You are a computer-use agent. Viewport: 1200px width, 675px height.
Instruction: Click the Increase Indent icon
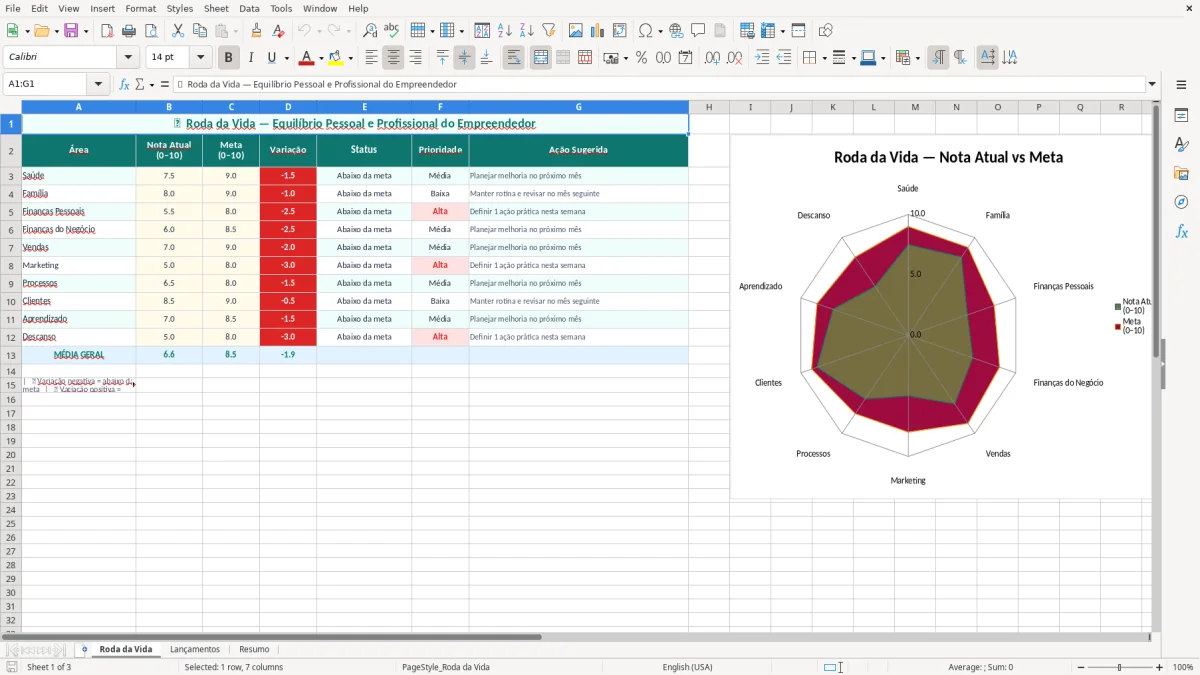[x=762, y=58]
